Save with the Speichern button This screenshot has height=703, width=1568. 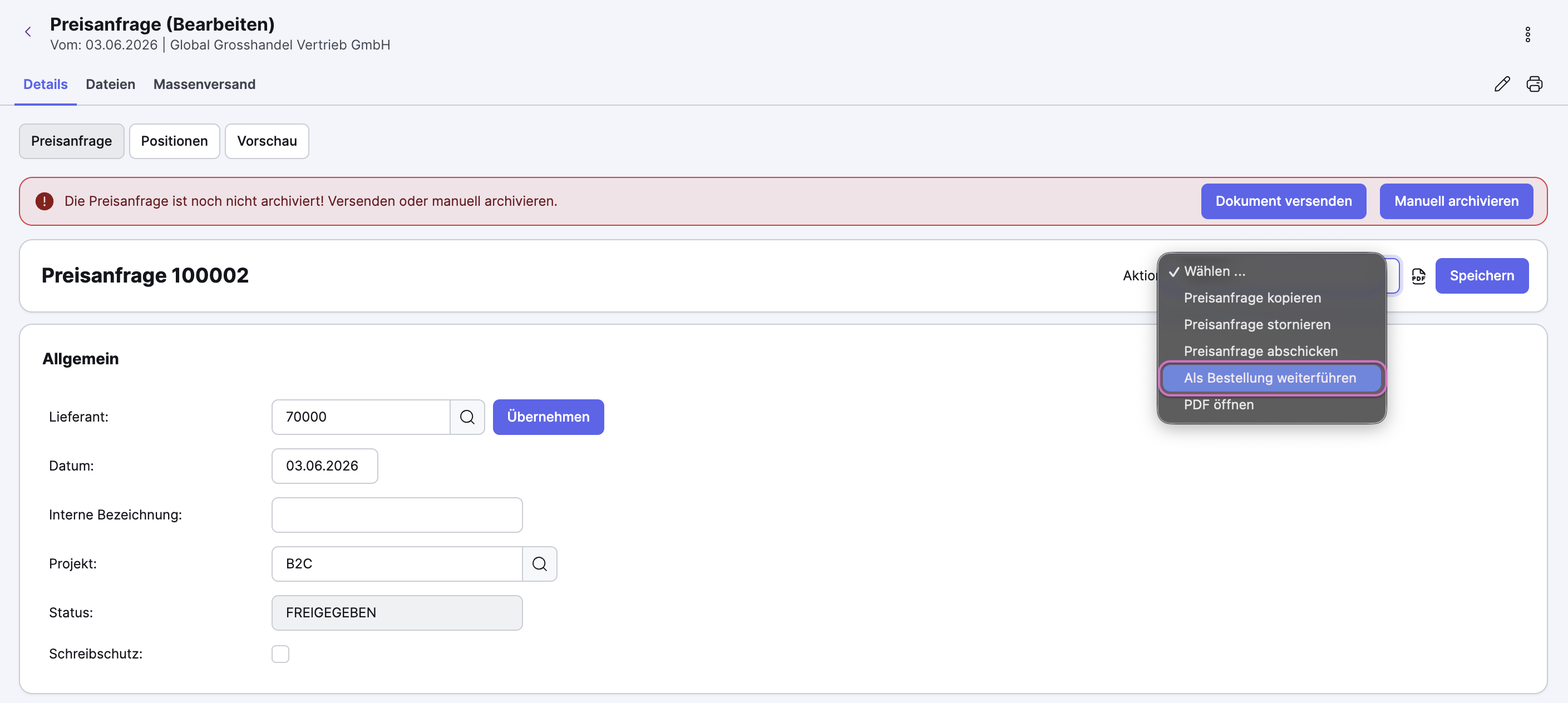point(1482,276)
